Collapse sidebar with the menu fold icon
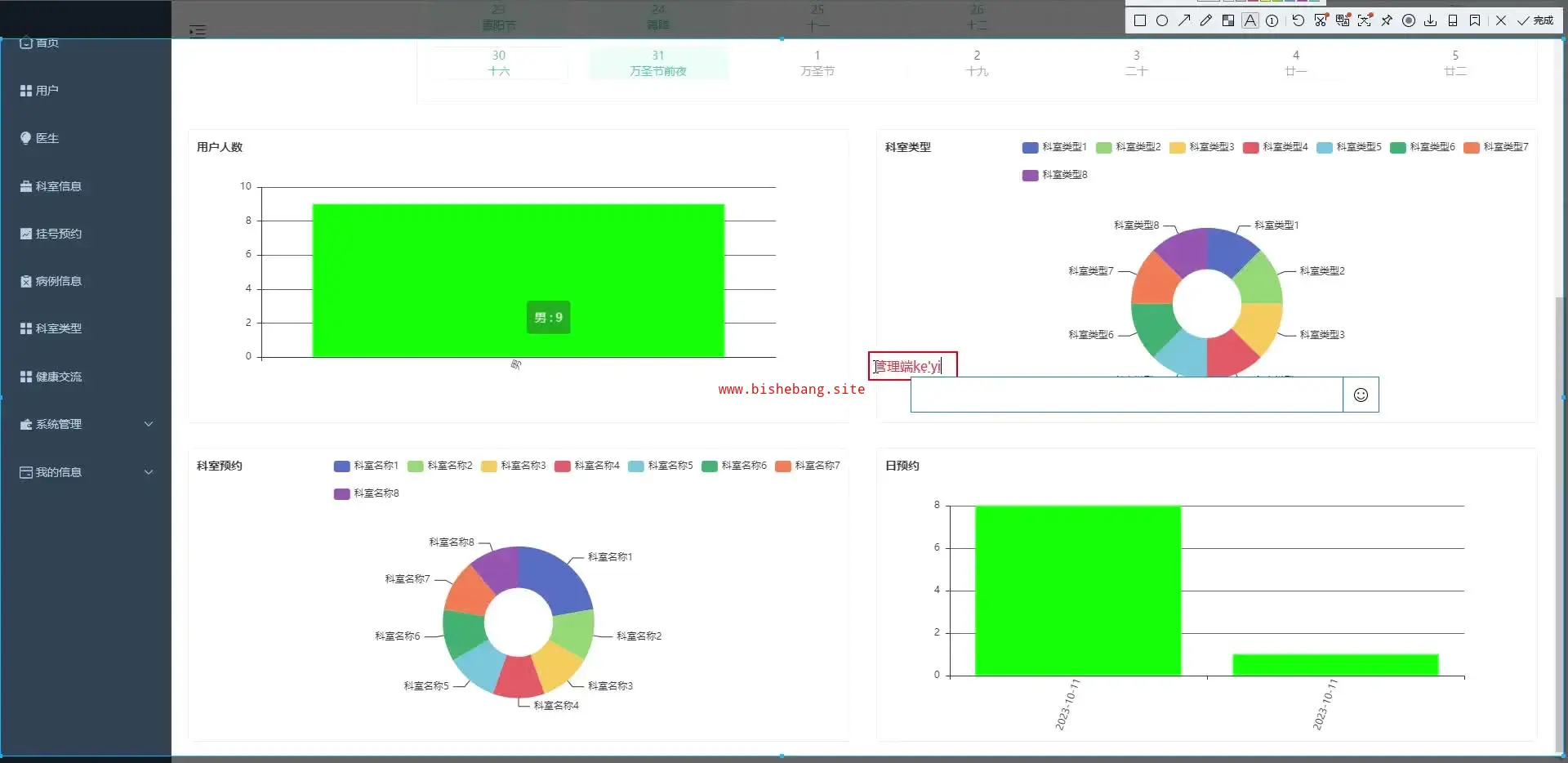The image size is (1568, 763). tap(198, 32)
